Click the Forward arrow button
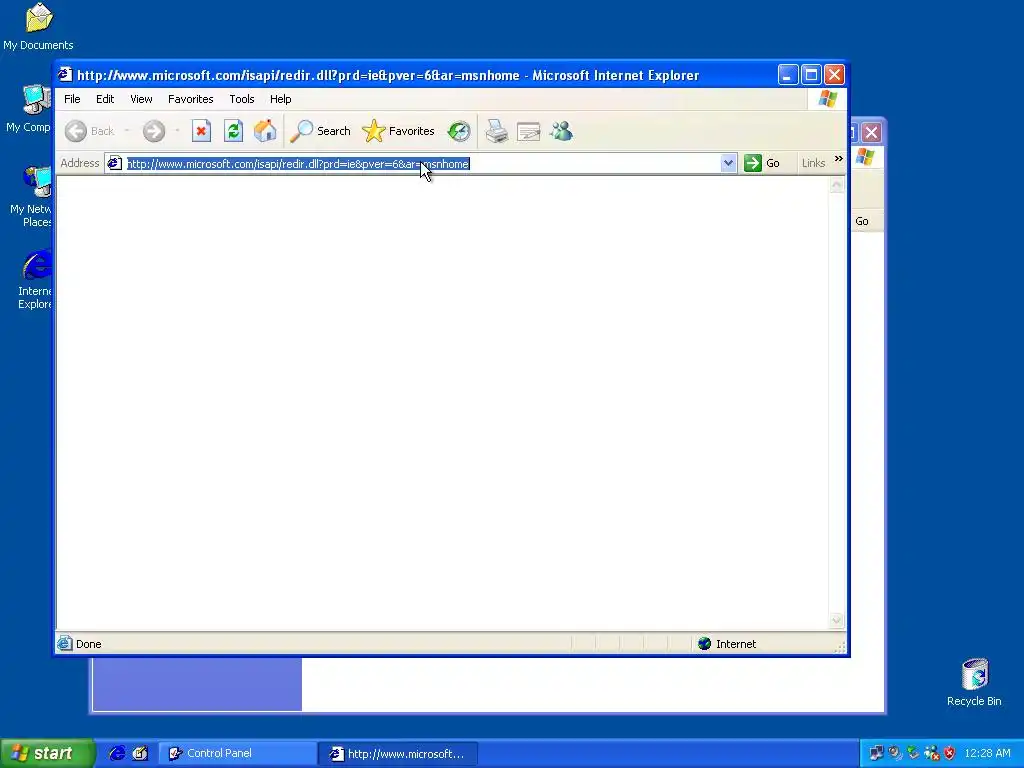 154,131
